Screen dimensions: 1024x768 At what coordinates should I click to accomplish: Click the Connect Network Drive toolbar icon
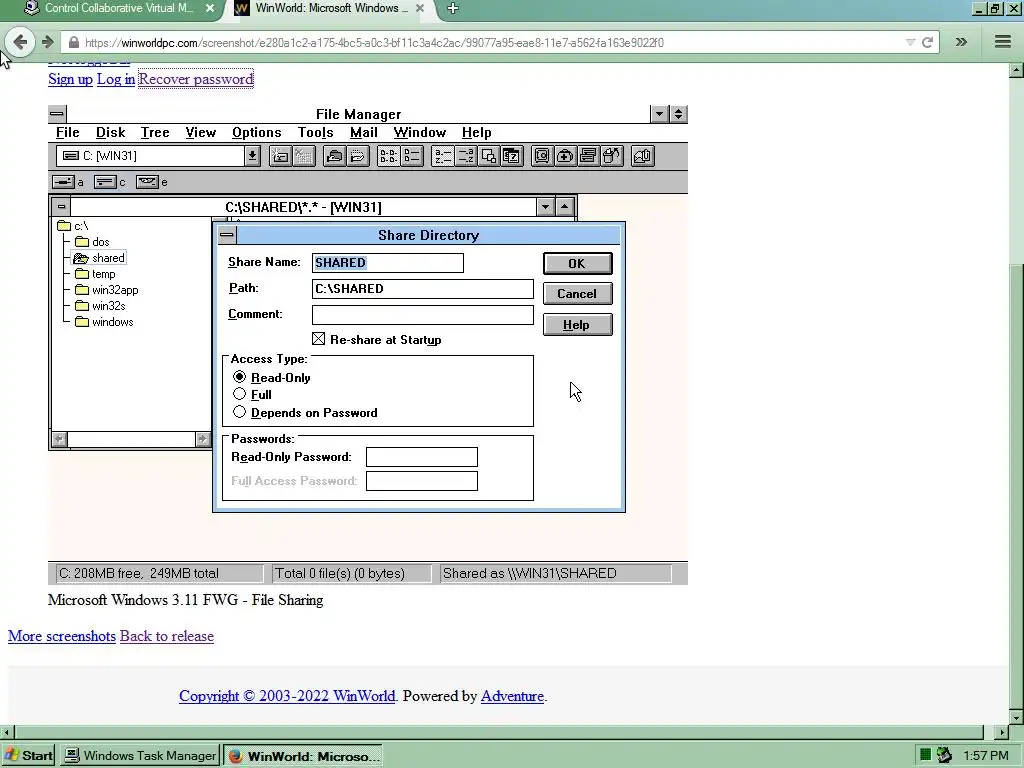280,156
